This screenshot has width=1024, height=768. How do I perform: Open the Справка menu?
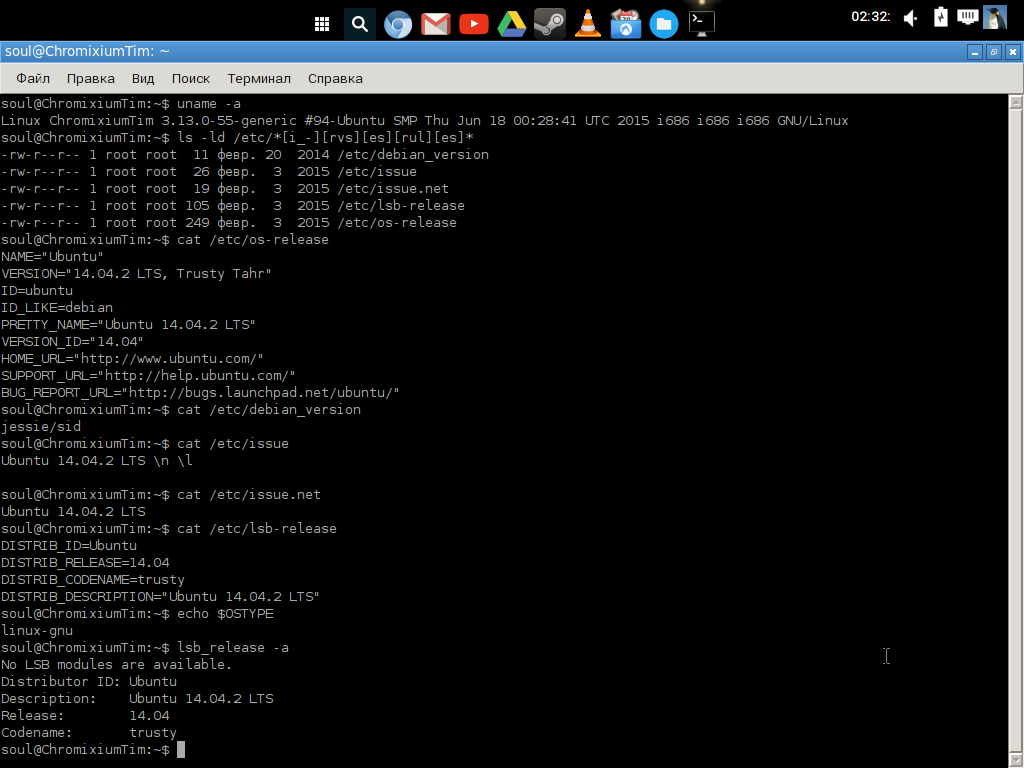click(x=335, y=78)
